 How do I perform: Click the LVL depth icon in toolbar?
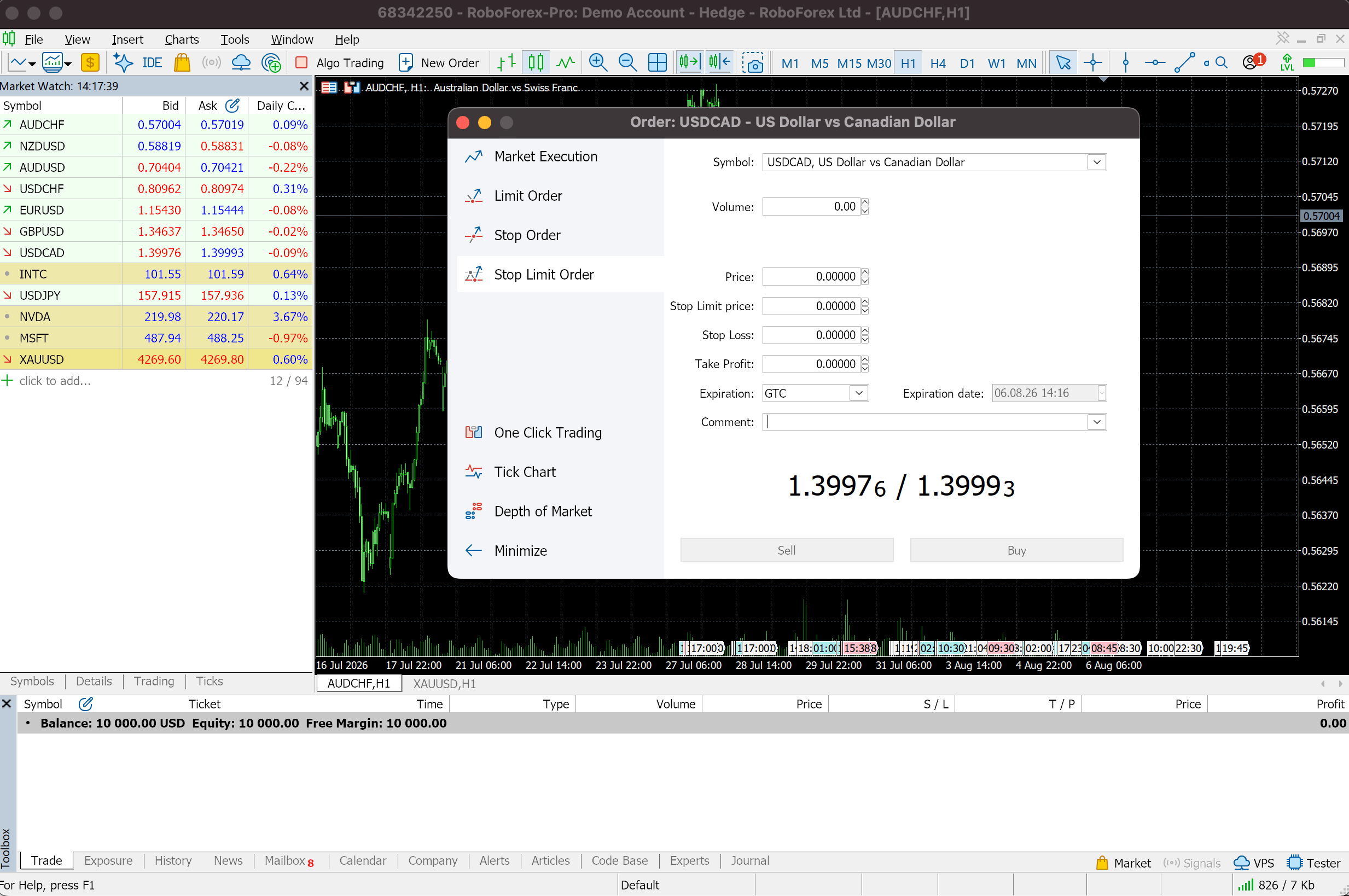tap(1287, 62)
